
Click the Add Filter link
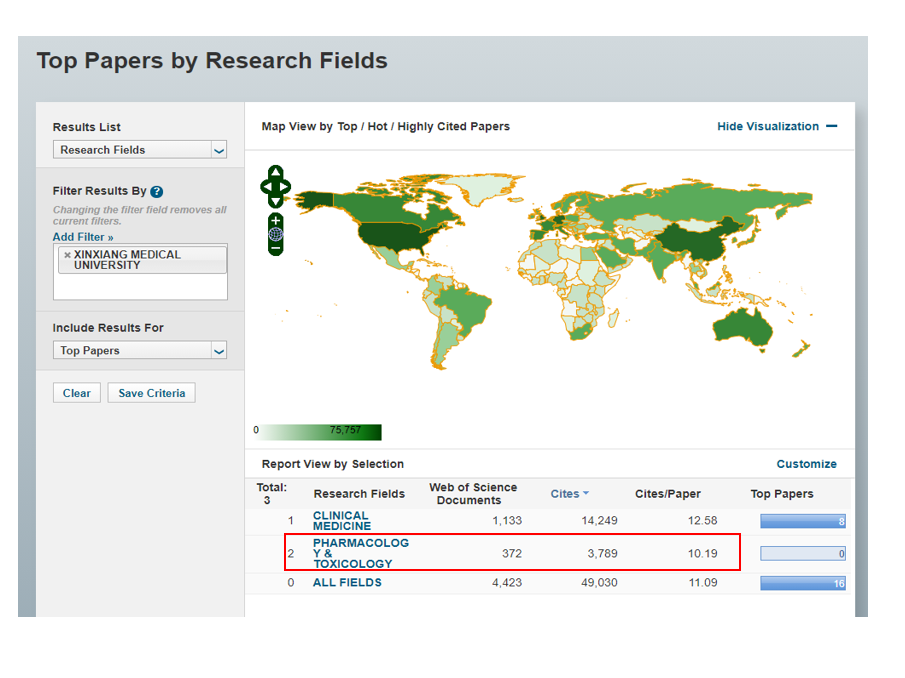click(x=83, y=237)
